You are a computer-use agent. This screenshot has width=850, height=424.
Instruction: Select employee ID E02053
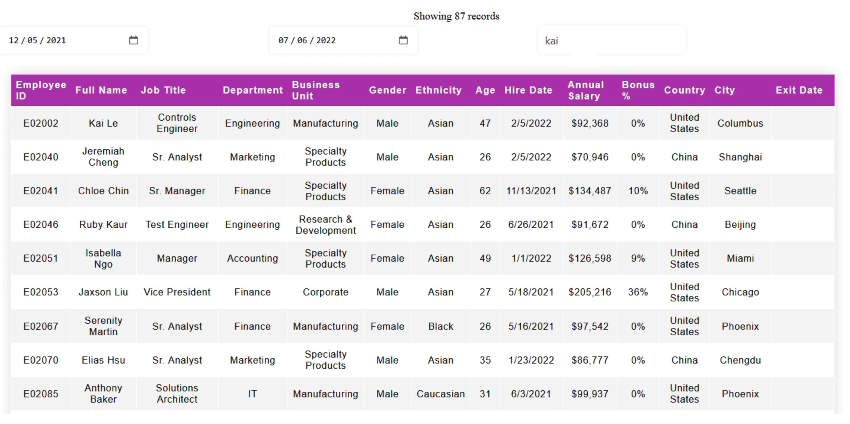pyautogui.click(x=41, y=292)
